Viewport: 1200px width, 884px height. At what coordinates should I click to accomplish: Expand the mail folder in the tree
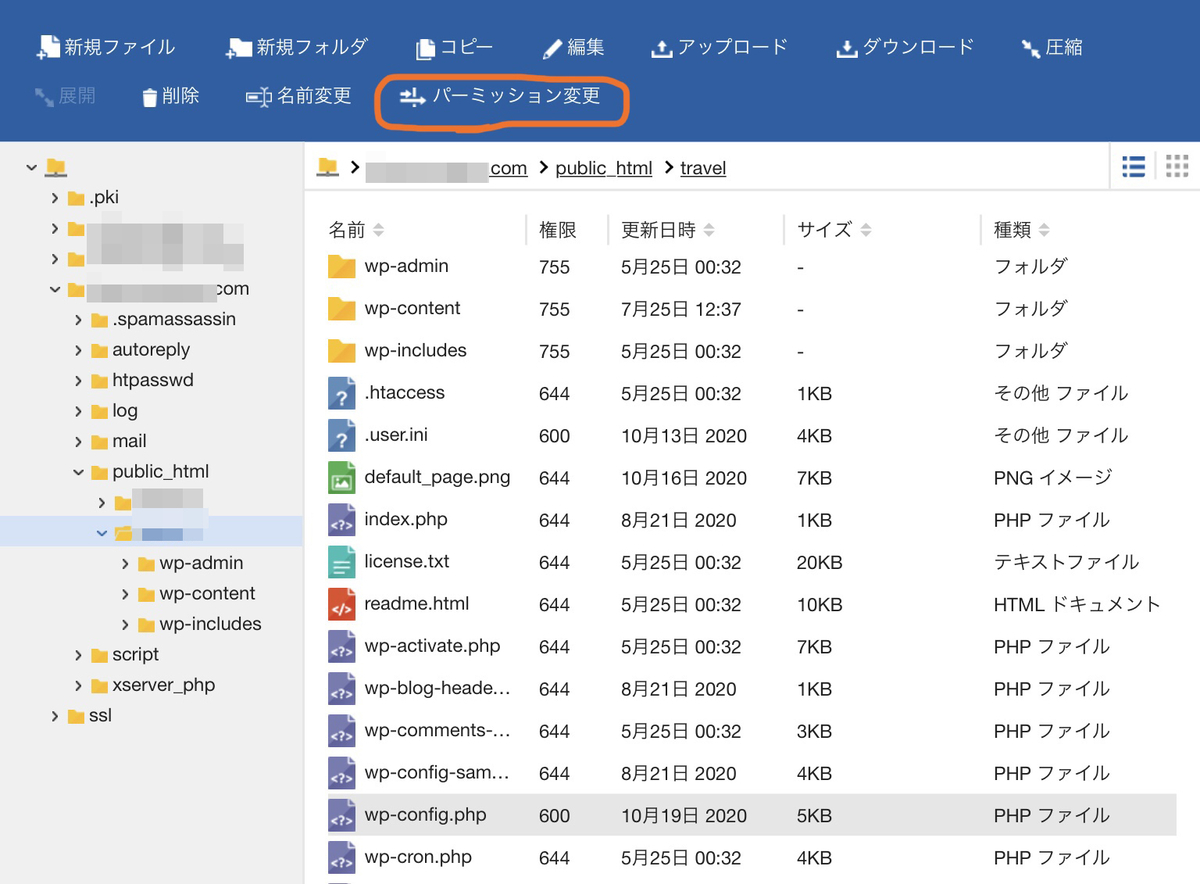coord(78,441)
